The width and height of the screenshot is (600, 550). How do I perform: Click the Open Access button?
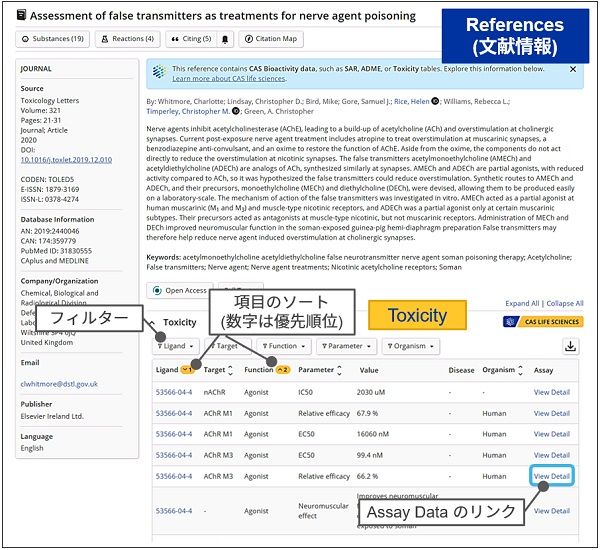click(180, 291)
